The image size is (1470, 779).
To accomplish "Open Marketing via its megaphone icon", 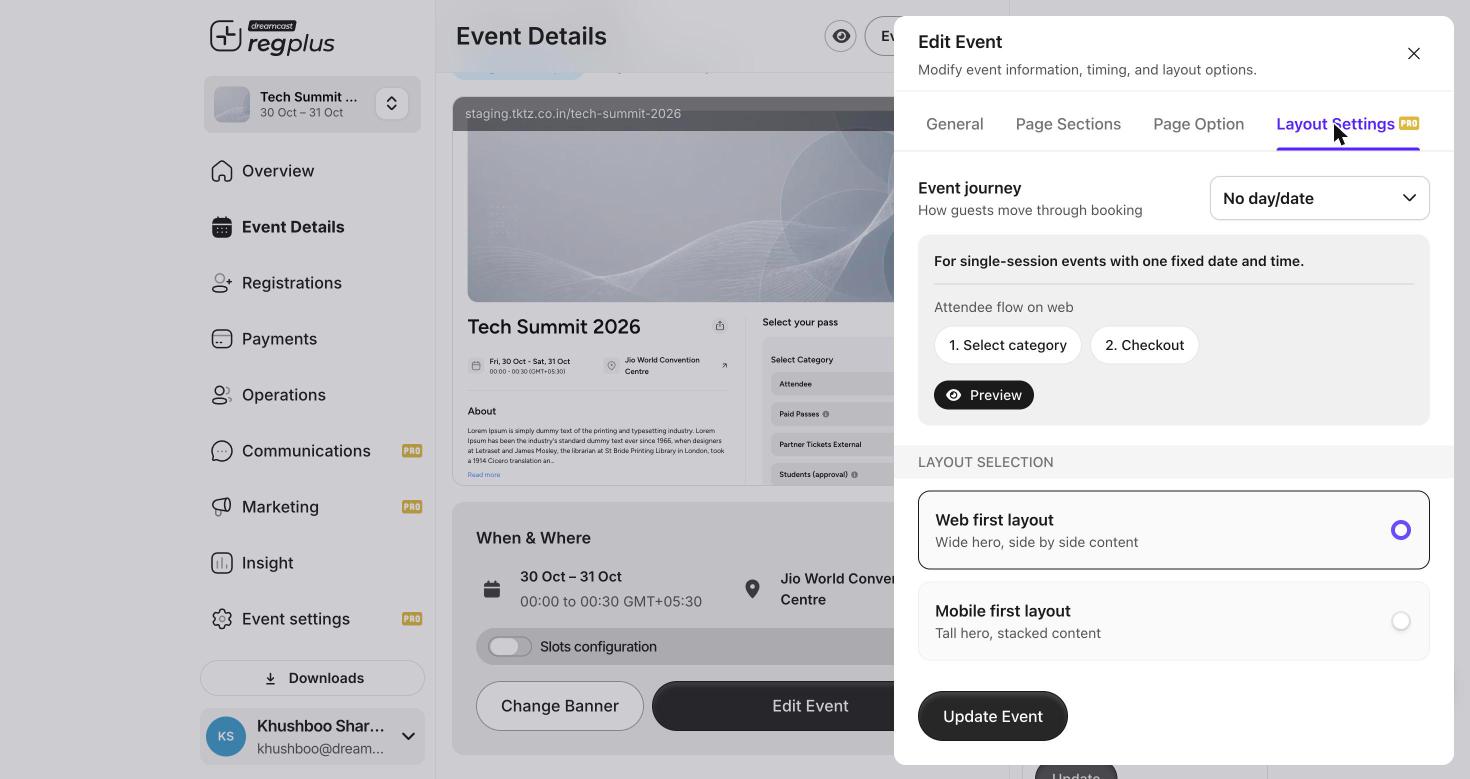I will 222,507.
